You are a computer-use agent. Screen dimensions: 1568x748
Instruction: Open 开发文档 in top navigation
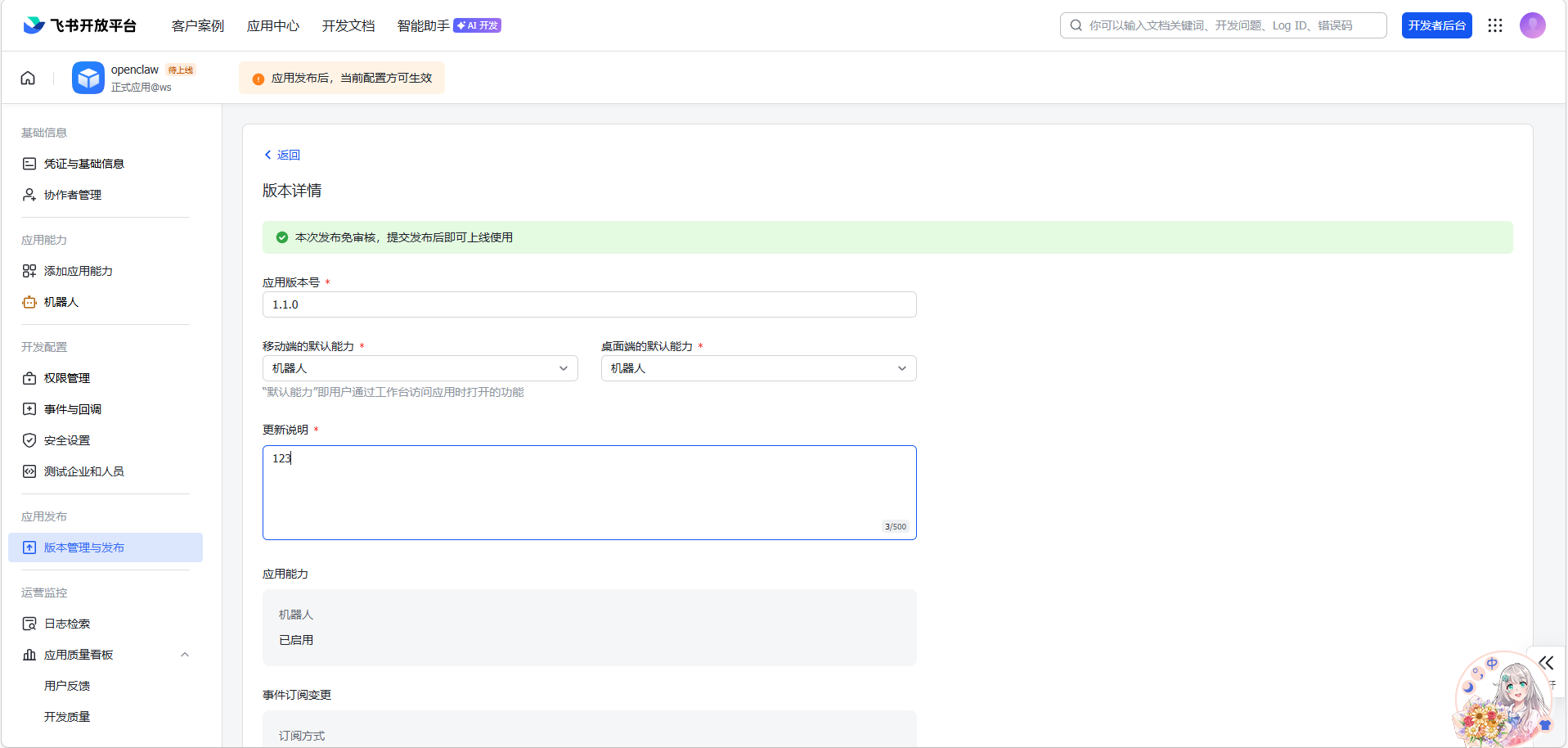coord(348,25)
